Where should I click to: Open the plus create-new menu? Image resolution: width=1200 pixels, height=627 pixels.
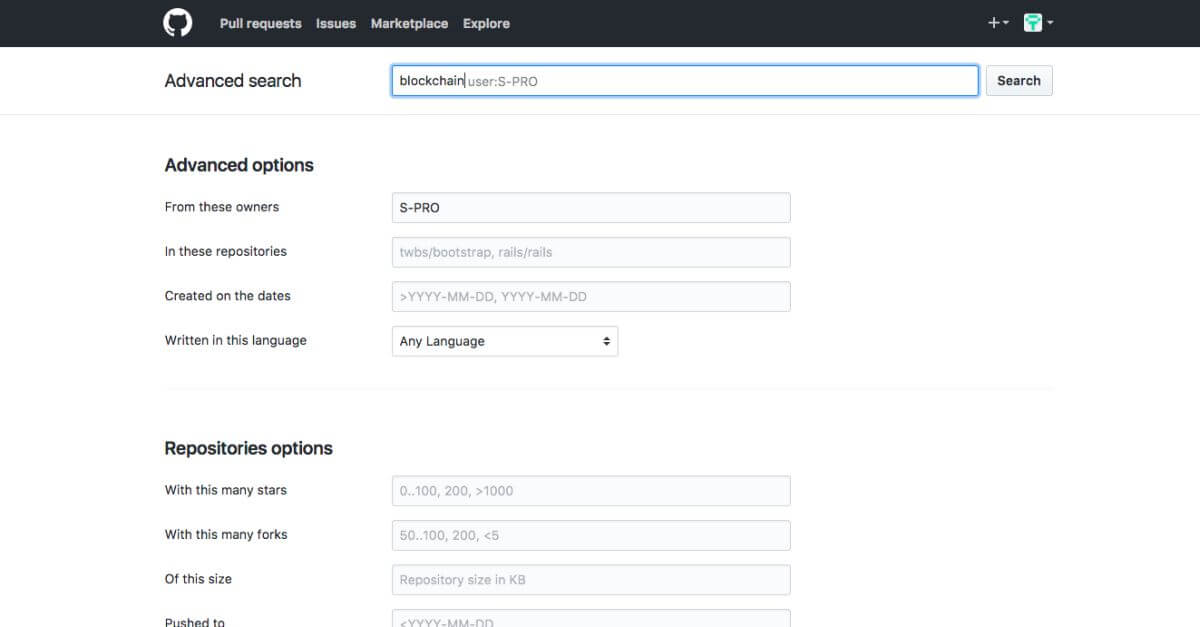click(x=997, y=23)
